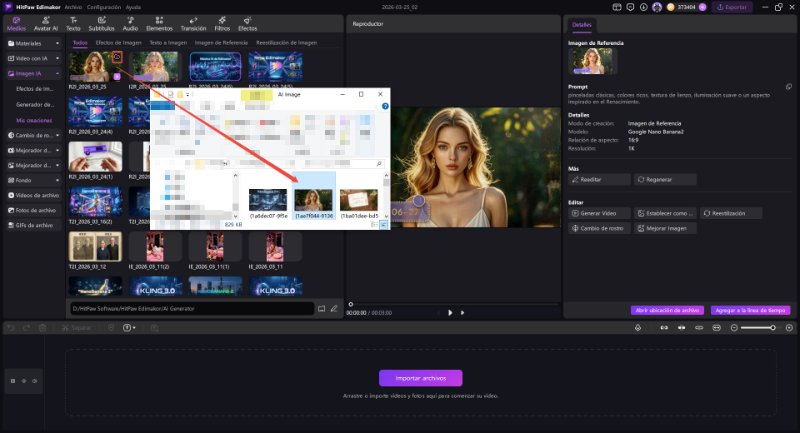800x433 pixels.
Task: Click the folder icon beside output path
Action: (320, 308)
